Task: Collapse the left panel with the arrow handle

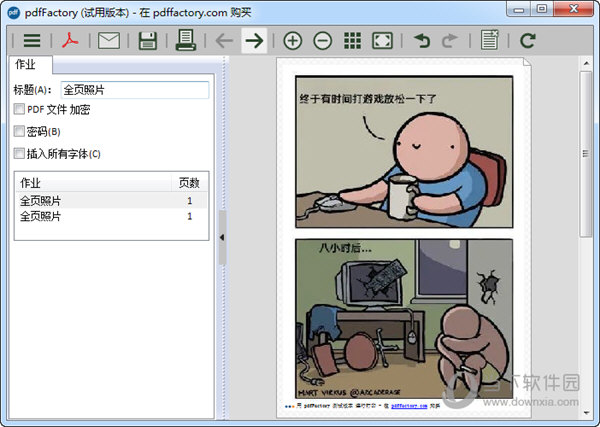Action: 222,238
